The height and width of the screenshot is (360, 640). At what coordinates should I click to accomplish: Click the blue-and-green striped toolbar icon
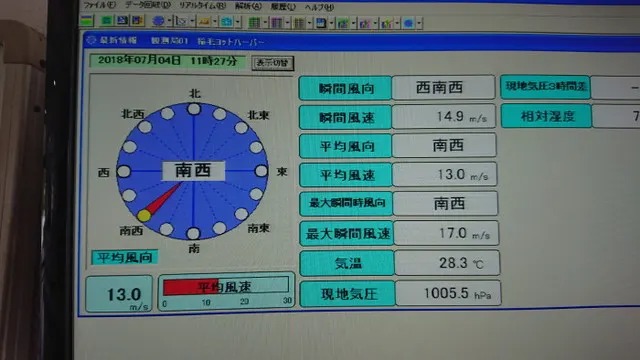coord(87,21)
